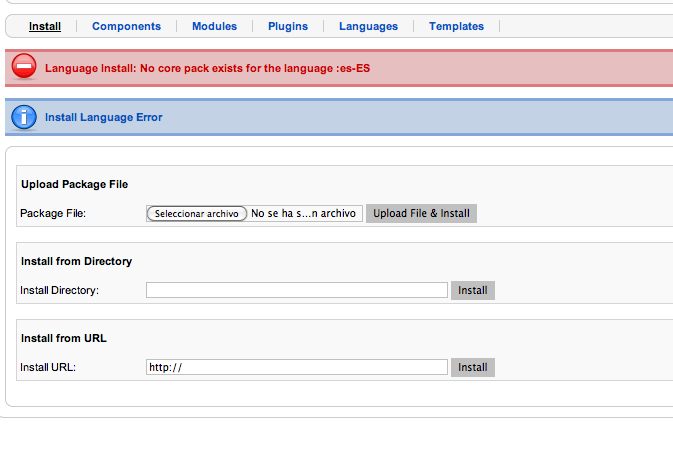The height and width of the screenshot is (453, 673).
Task: Focus the Install Directory text field
Action: coord(297,290)
